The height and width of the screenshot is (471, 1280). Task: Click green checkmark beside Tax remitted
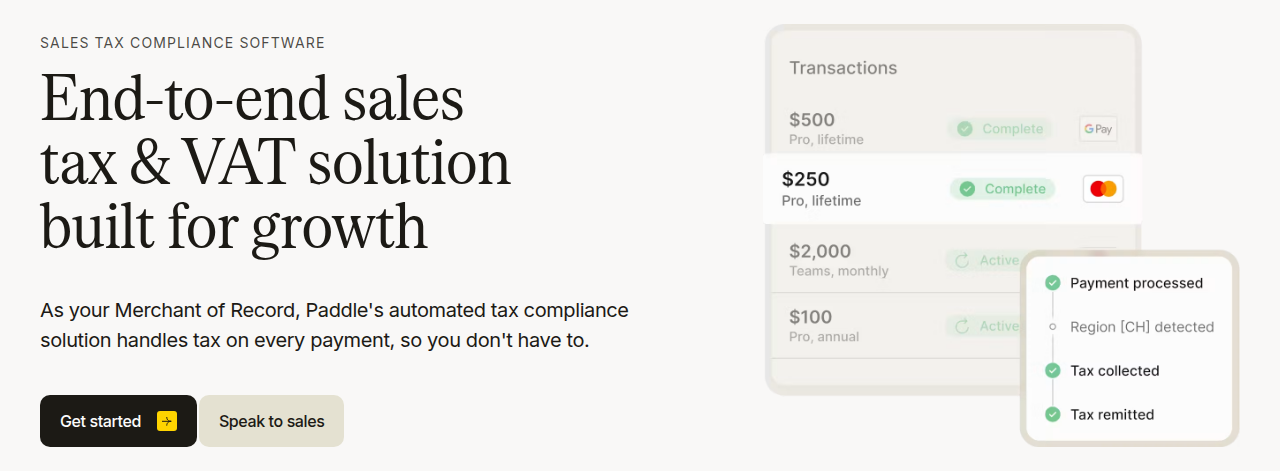[x=1052, y=414]
